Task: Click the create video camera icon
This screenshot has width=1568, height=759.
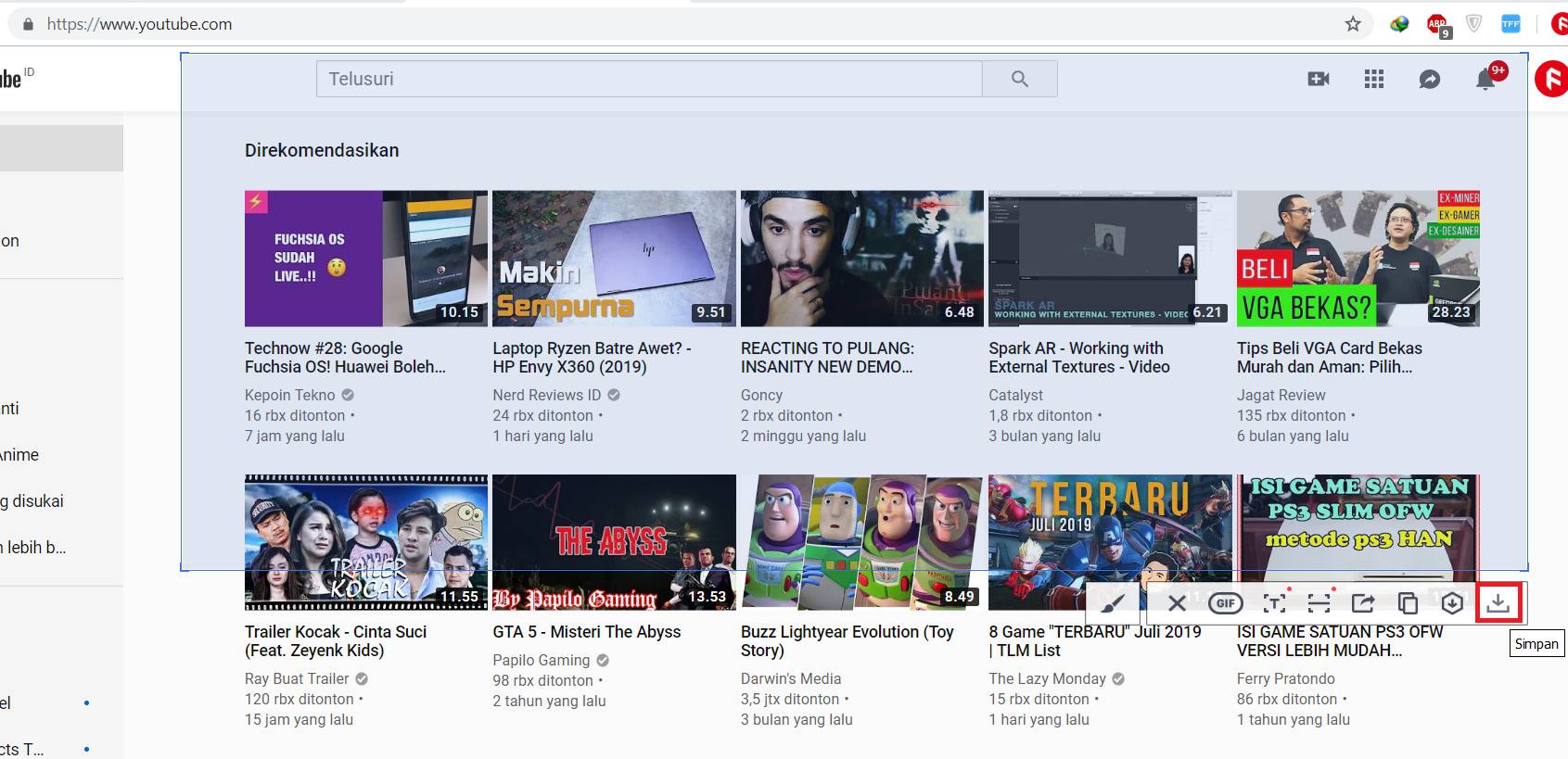Action: click(x=1319, y=80)
